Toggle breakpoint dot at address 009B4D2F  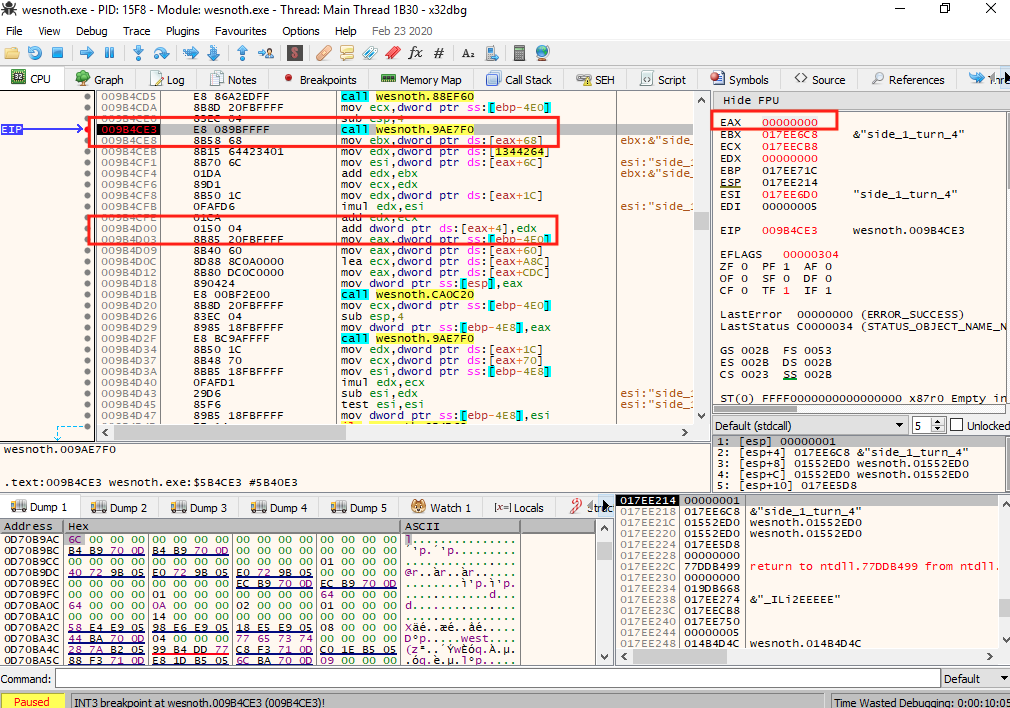coord(88,338)
